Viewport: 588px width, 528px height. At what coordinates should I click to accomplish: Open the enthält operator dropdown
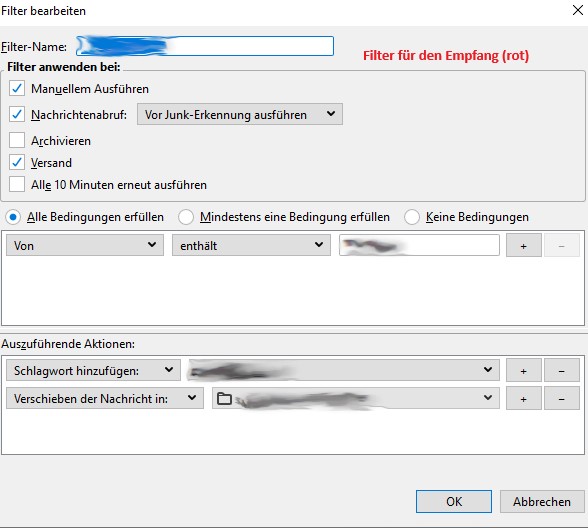(251, 245)
